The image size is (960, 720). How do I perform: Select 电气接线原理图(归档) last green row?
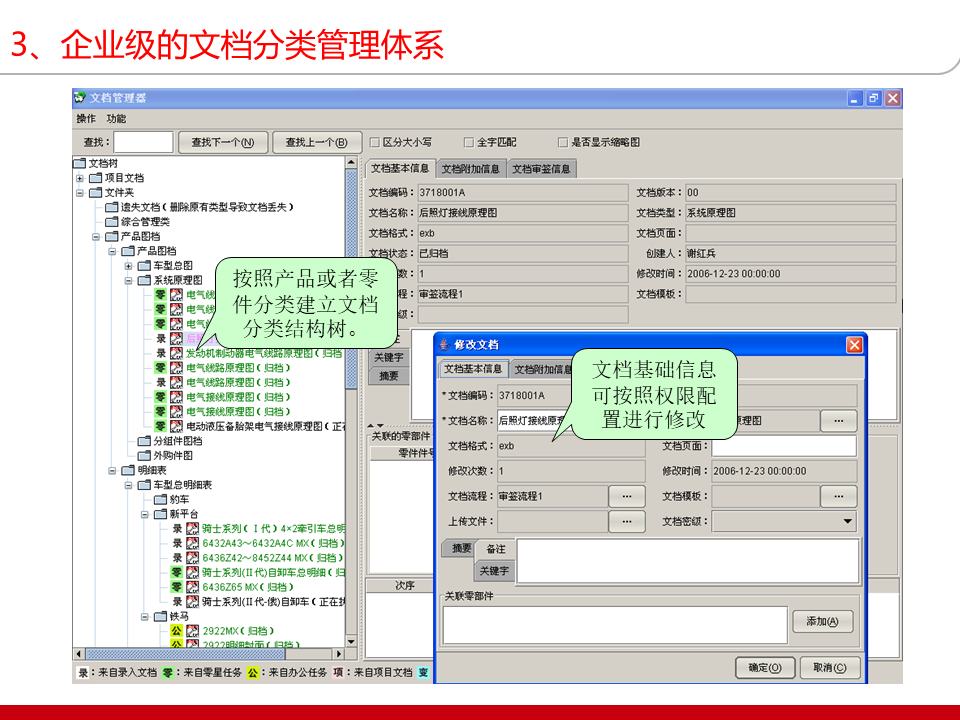(238, 411)
